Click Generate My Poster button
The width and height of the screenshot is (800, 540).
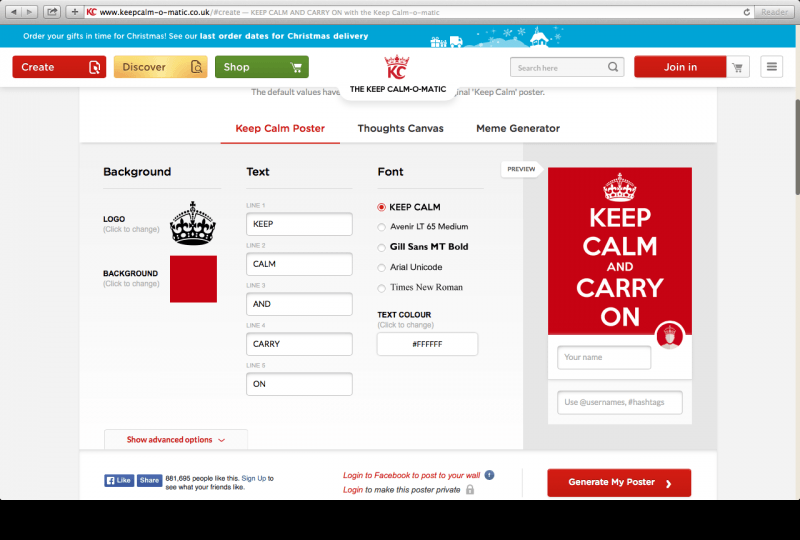click(x=619, y=482)
